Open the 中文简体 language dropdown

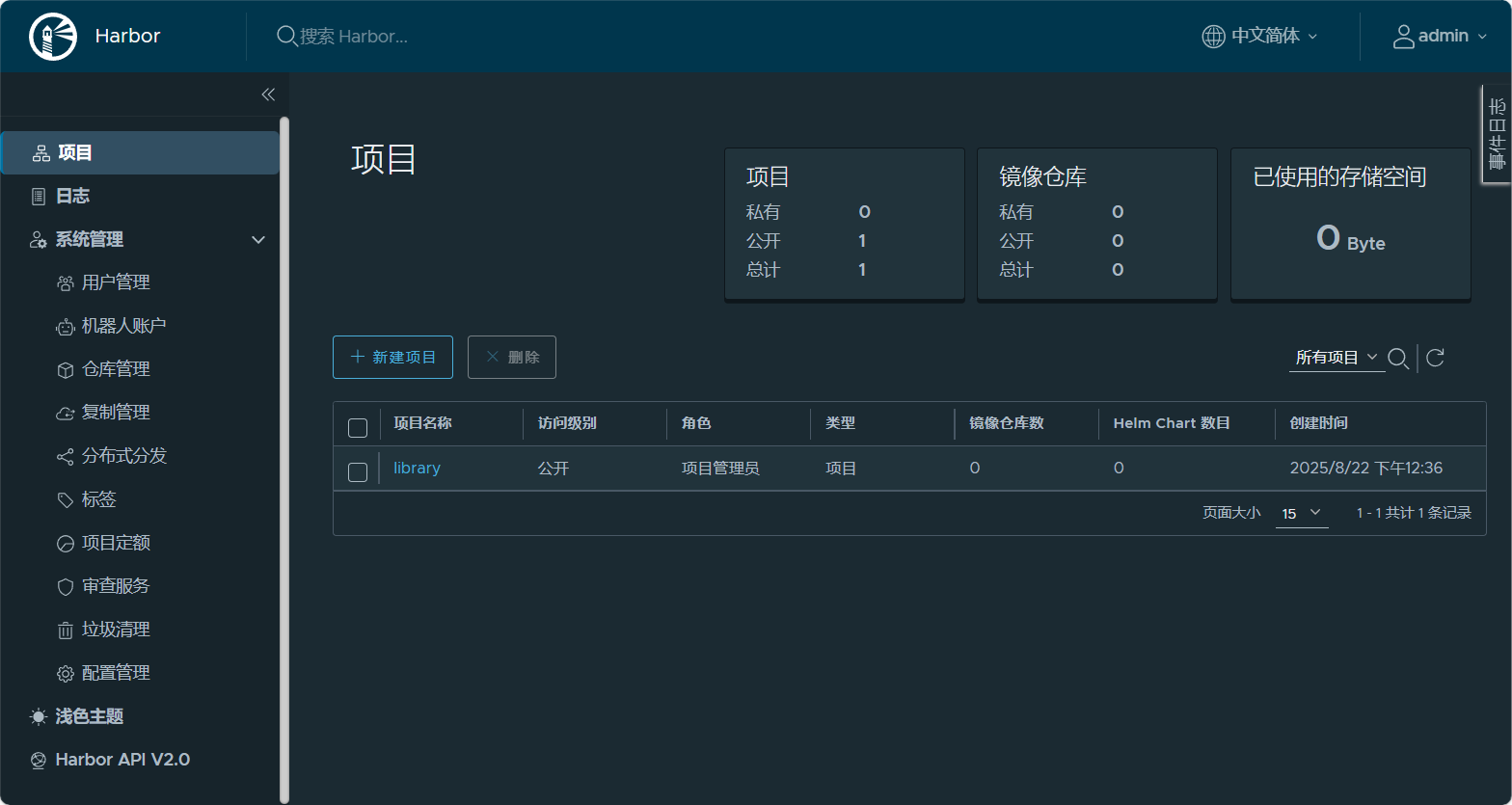pos(1259,37)
